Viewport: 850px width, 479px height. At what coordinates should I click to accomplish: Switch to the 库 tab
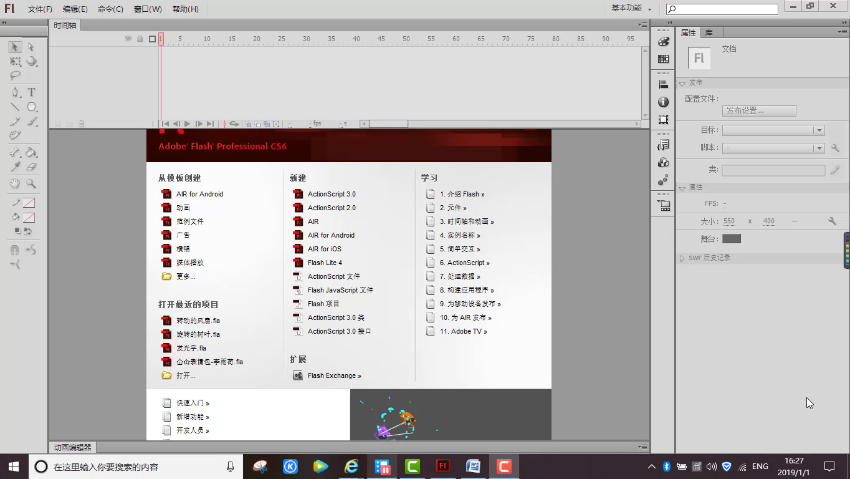click(709, 33)
